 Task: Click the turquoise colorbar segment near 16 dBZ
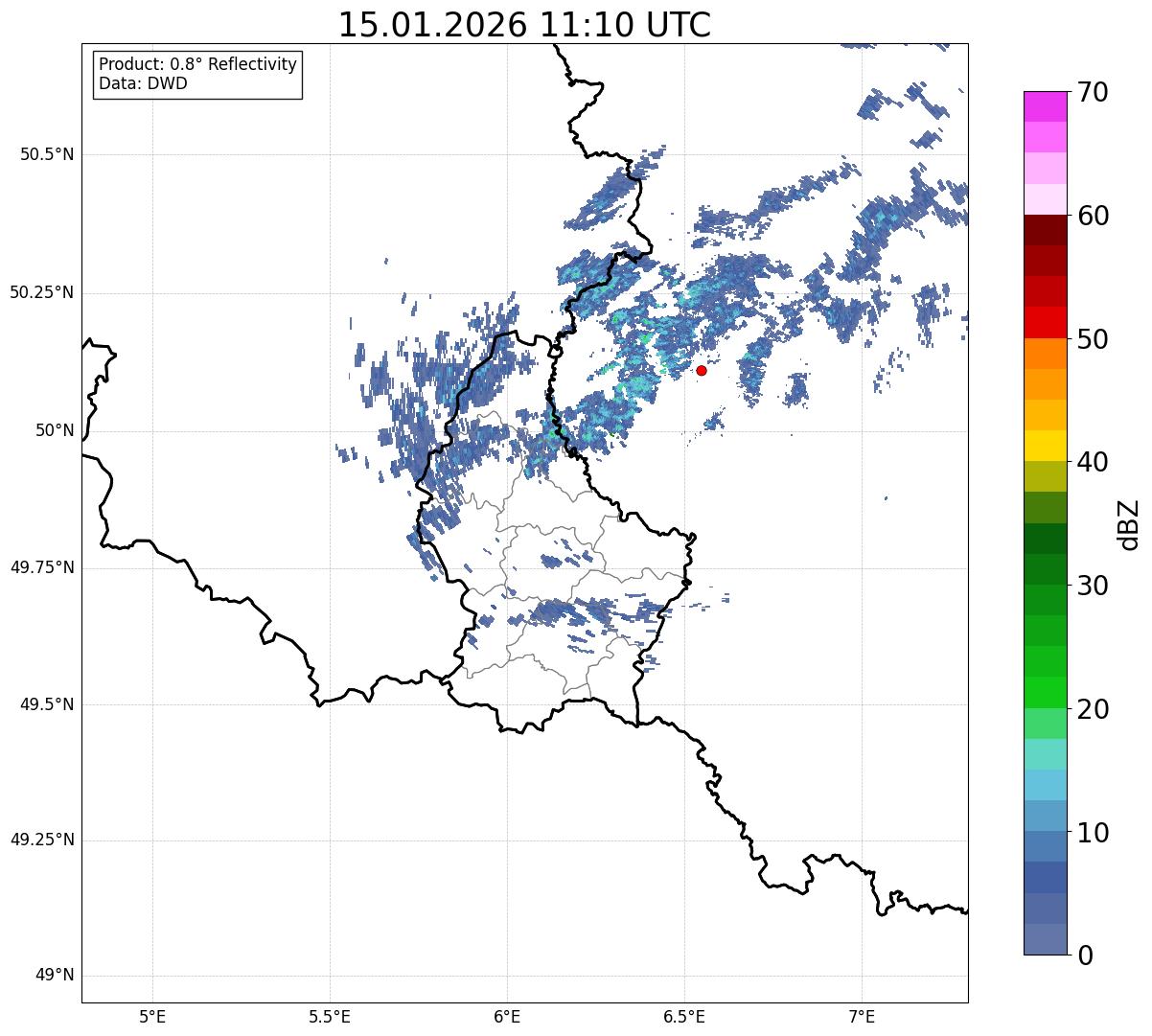(x=1045, y=754)
